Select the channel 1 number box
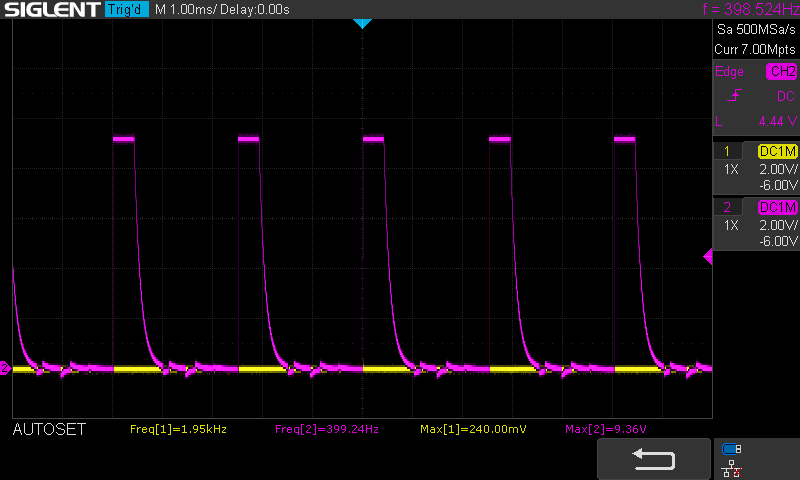800x480 pixels. pos(727,151)
